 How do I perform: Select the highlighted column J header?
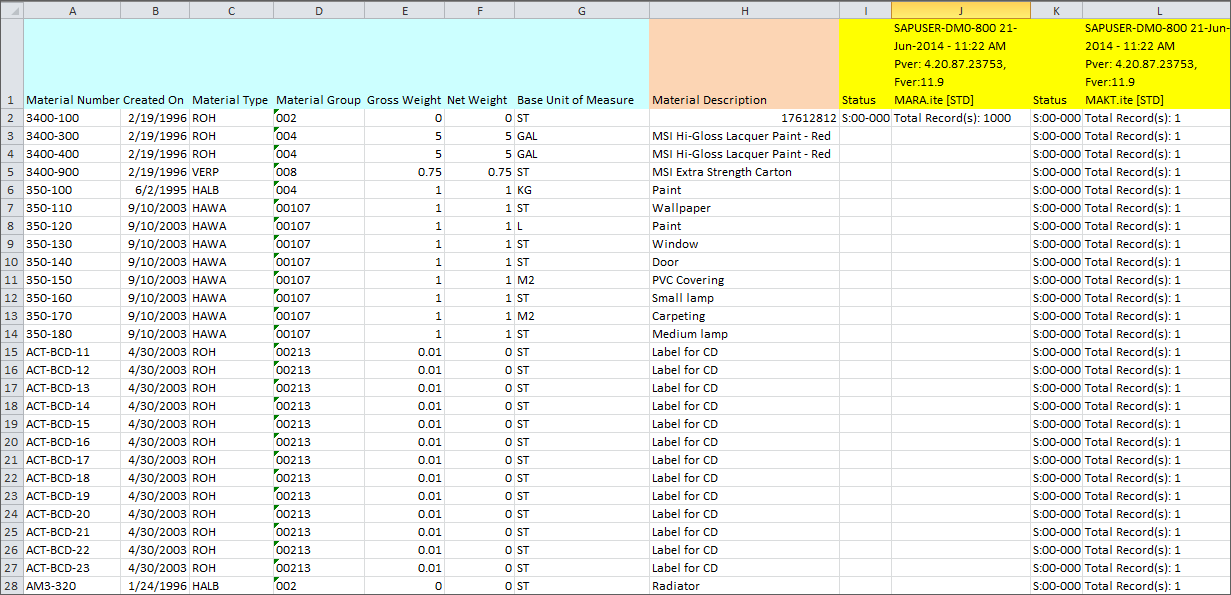(960, 9)
